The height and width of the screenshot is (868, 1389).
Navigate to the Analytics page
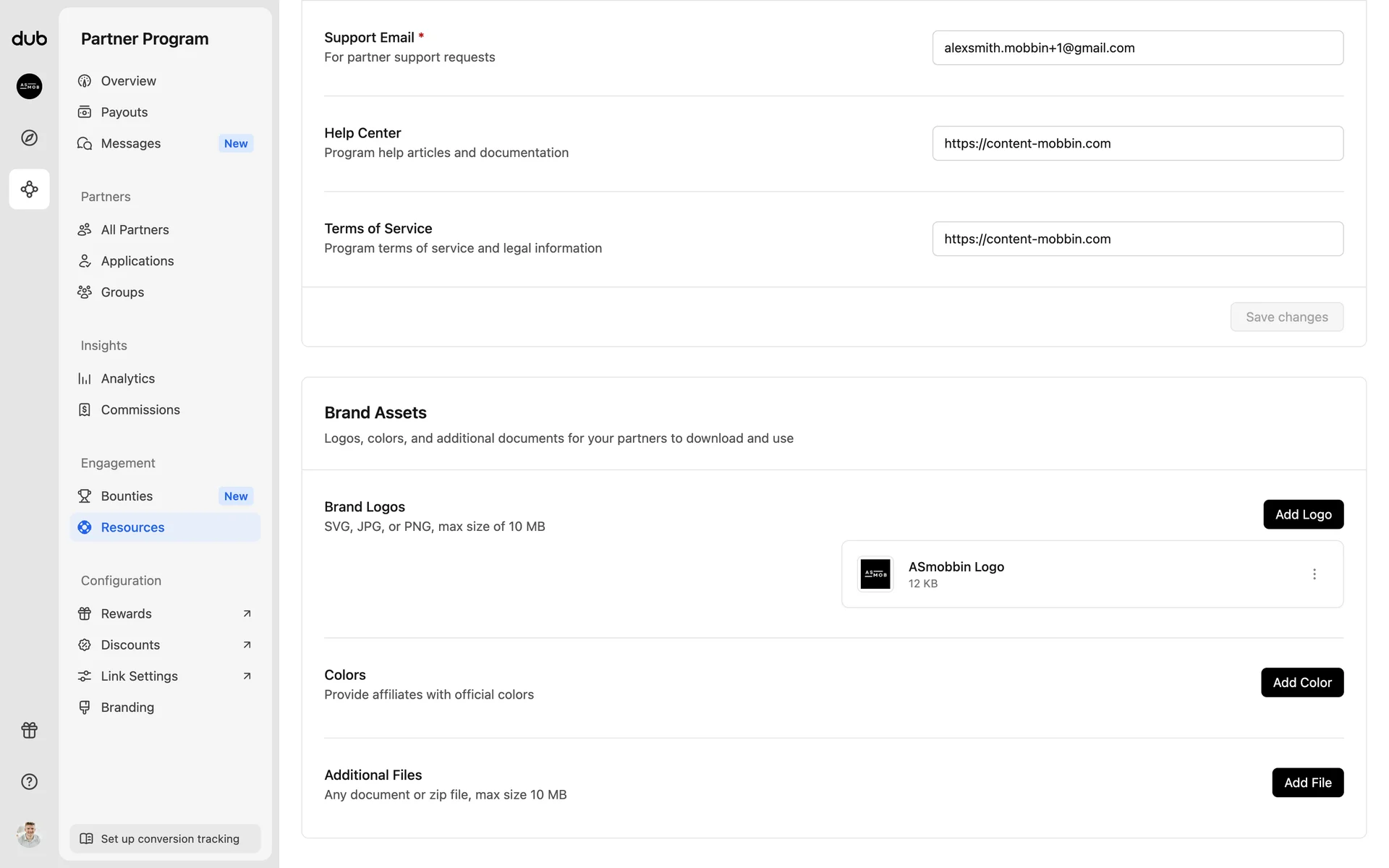128,378
